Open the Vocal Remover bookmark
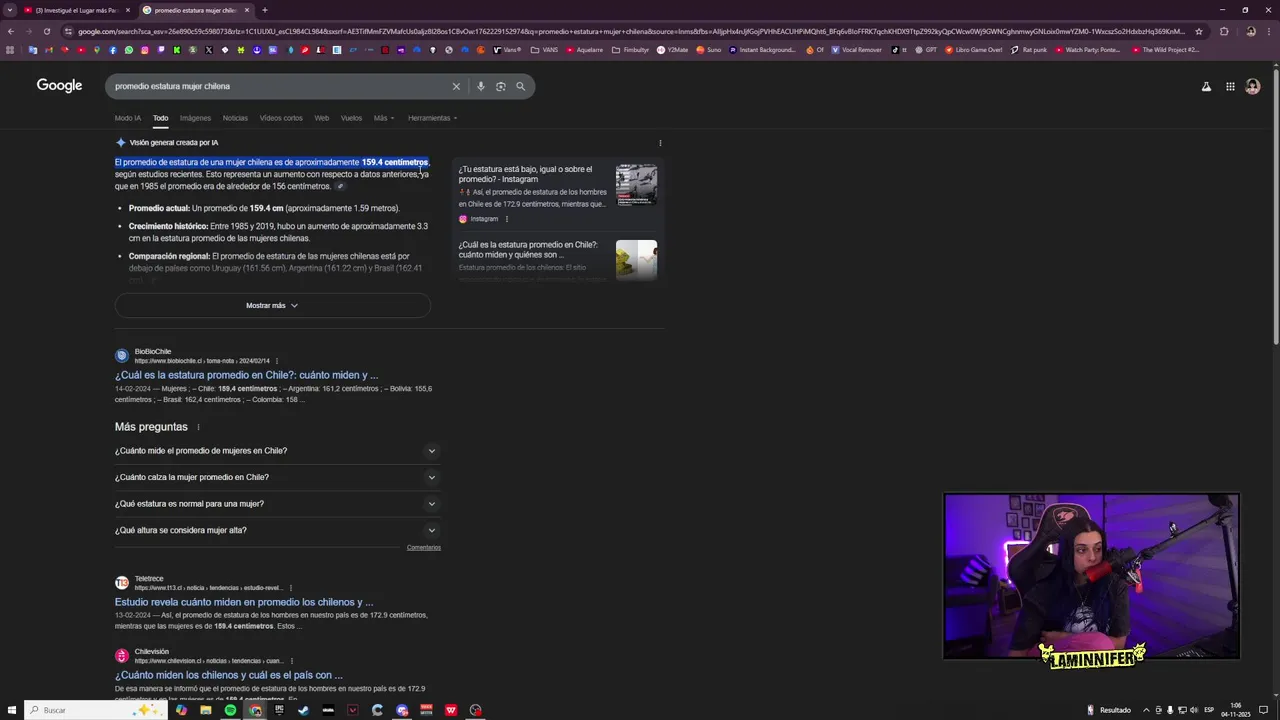This screenshot has height=720, width=1280. (856, 49)
